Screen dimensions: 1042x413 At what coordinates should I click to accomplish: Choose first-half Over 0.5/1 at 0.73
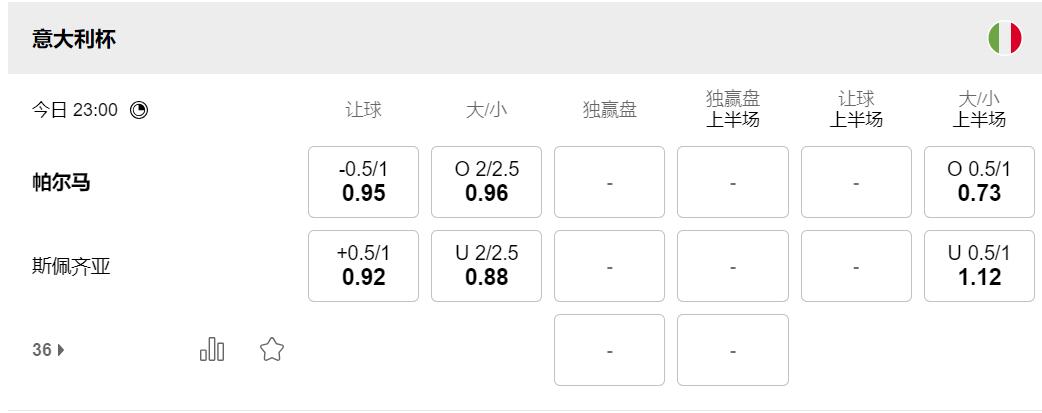(x=979, y=182)
